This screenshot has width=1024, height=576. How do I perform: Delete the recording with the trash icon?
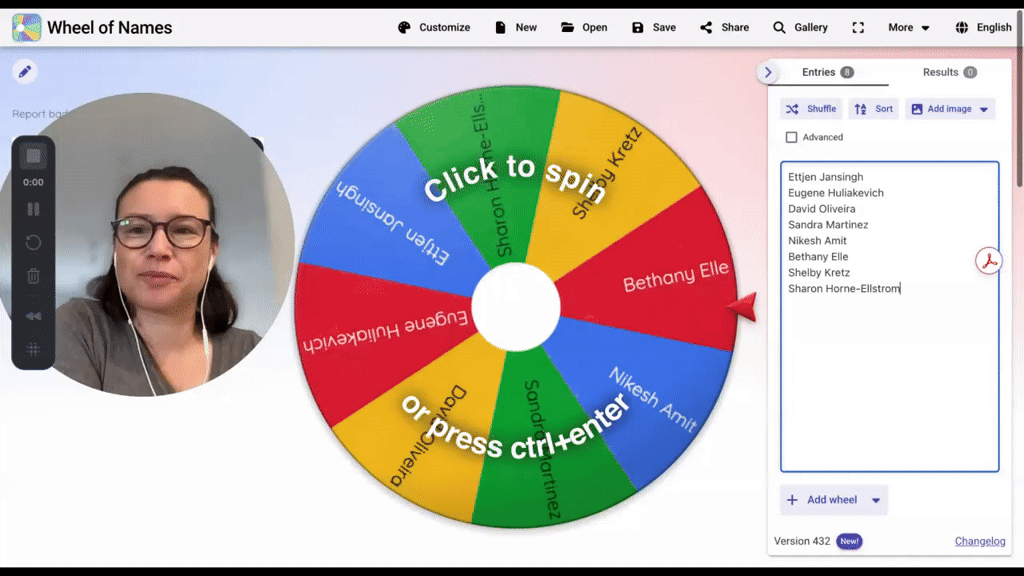[33, 276]
